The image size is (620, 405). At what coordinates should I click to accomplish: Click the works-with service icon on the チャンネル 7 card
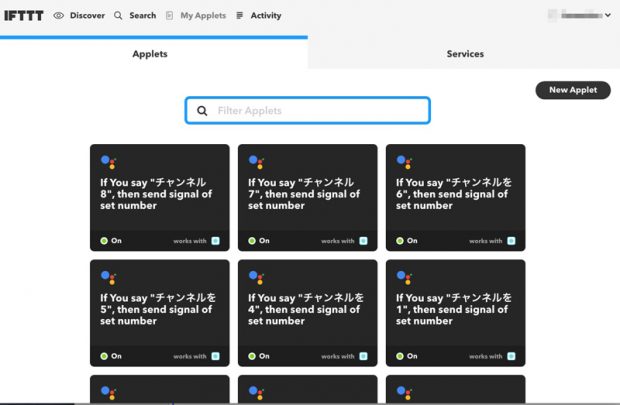pyautogui.click(x=363, y=241)
